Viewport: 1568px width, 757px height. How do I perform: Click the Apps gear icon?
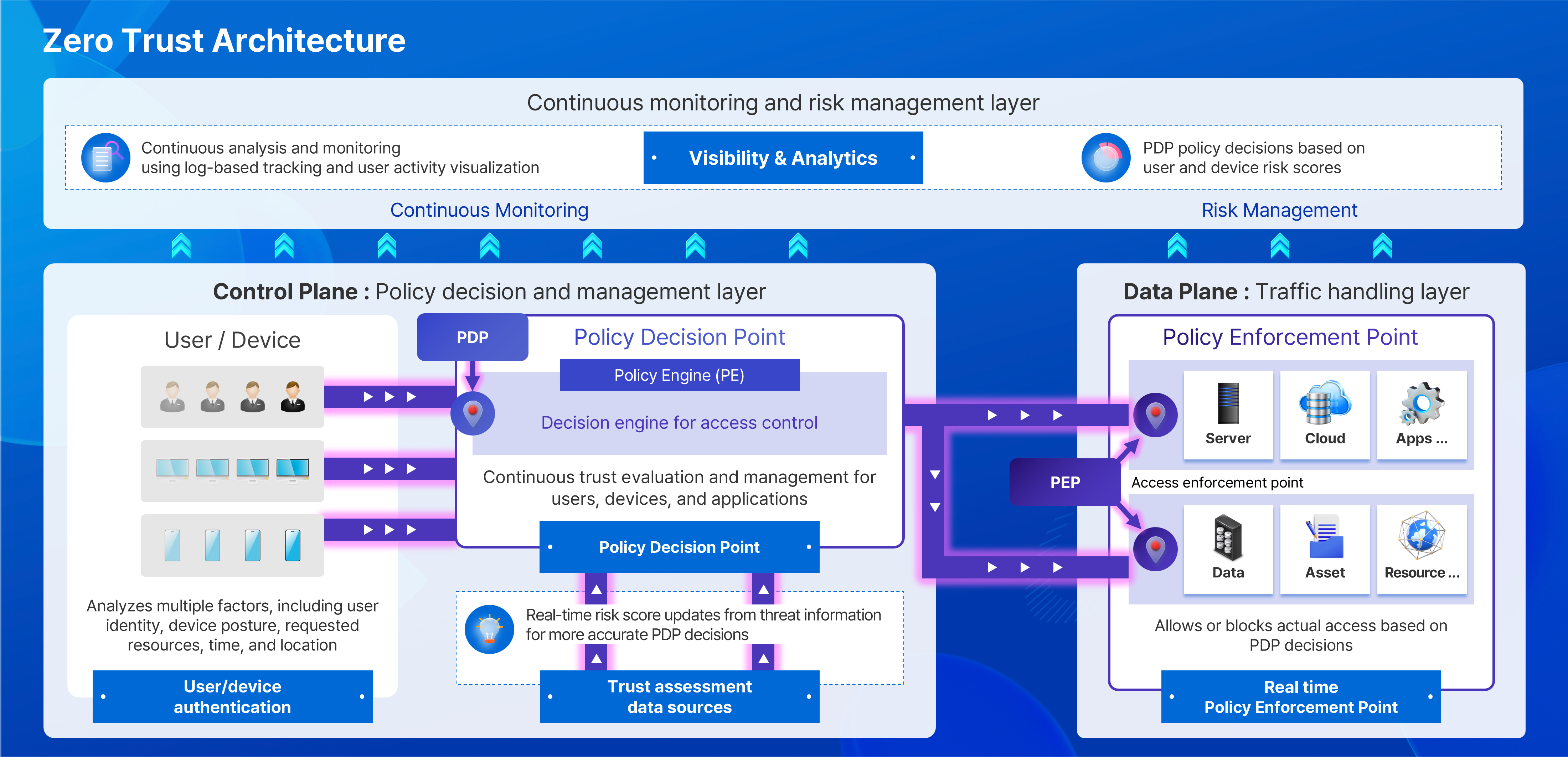point(1422,403)
